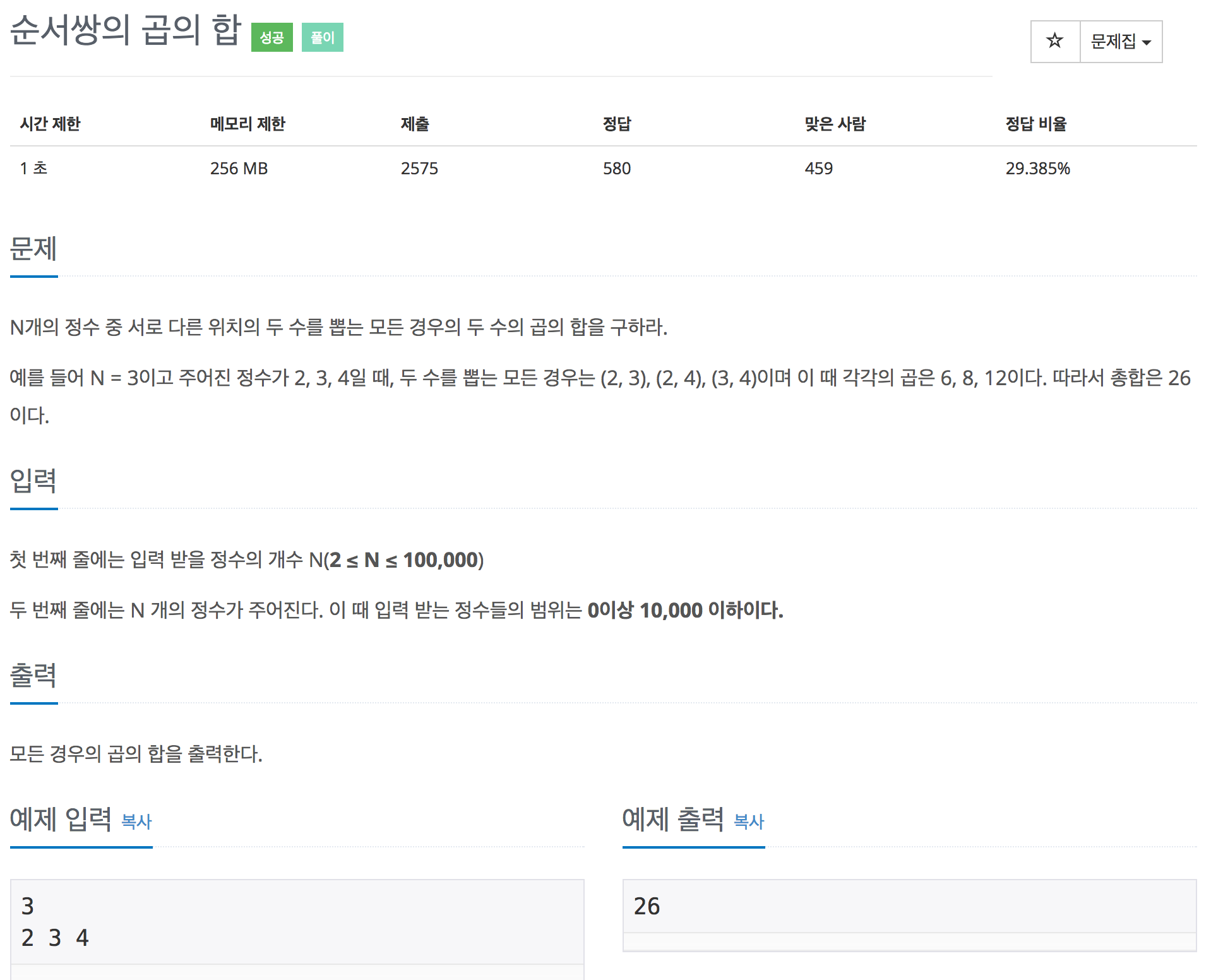Copy the sample output via 복사 link
1211x980 pixels.
click(749, 822)
